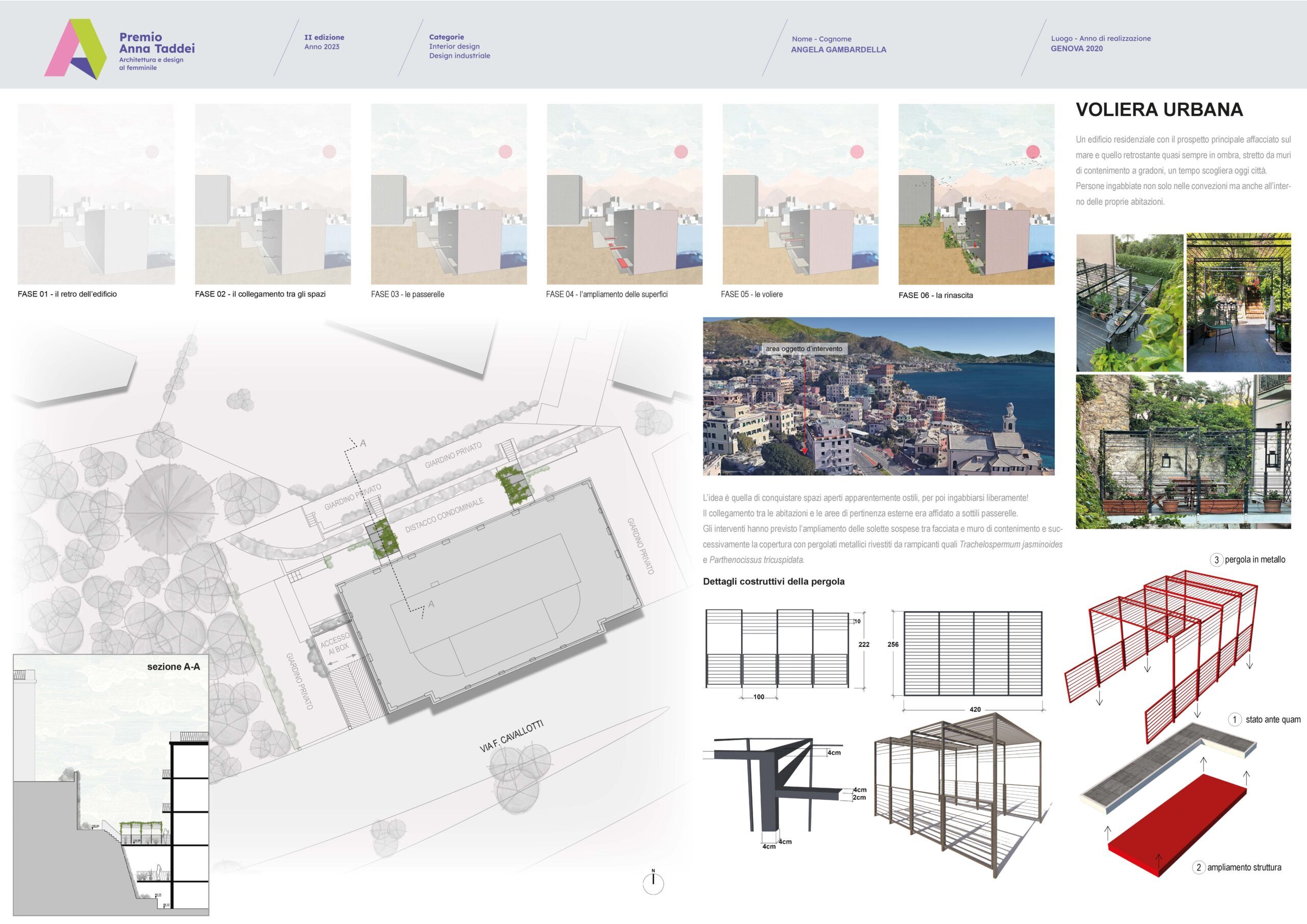Click the ANGELA GAMBARDELLA name text
Image resolution: width=1307 pixels, height=924 pixels.
tap(838, 50)
